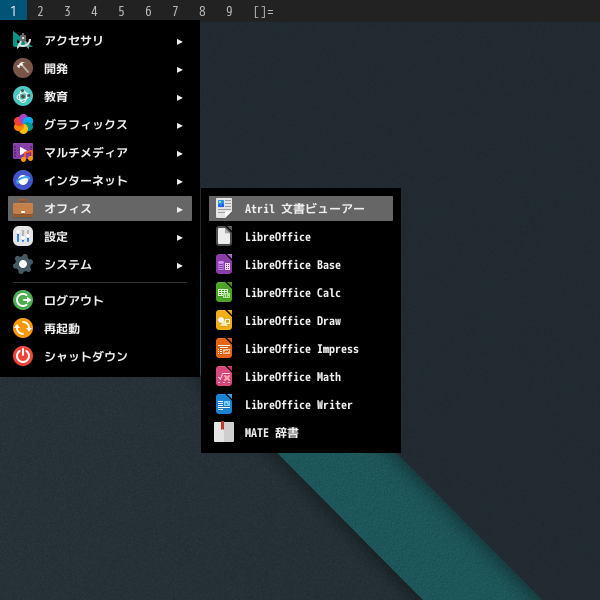Select ログアウト to log out
The image size is (600, 600).
click(x=100, y=300)
